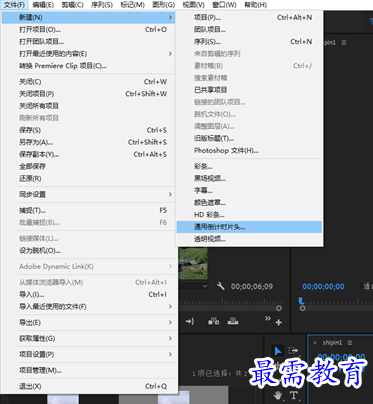The image size is (373, 404).
Task: Expand the 获取属性(G) submenu
Action: coord(170,338)
